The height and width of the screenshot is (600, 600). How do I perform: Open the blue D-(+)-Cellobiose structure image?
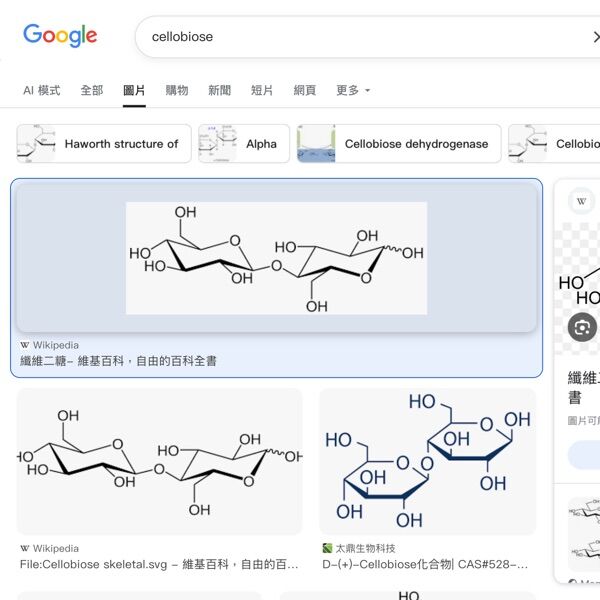tap(427, 462)
